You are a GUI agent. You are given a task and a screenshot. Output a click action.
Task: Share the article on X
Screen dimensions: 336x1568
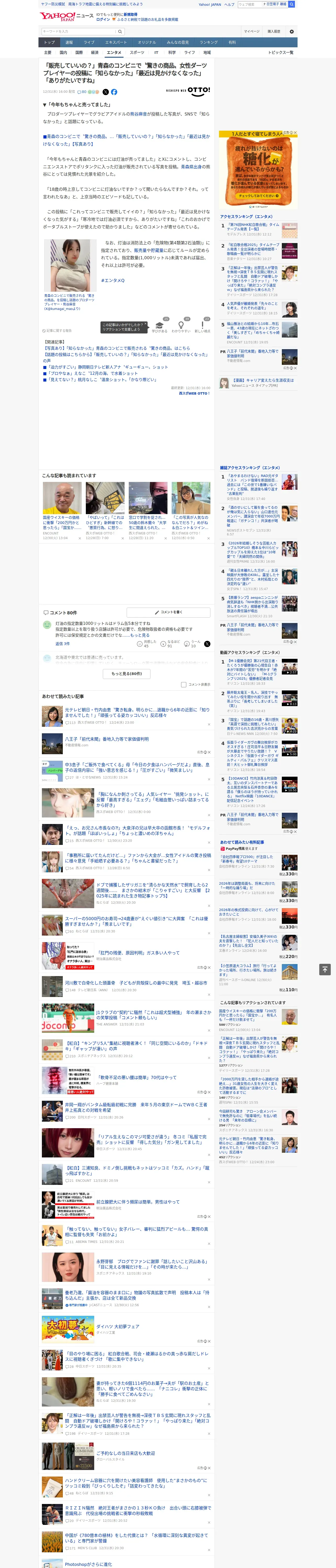pyautogui.click(x=105, y=92)
